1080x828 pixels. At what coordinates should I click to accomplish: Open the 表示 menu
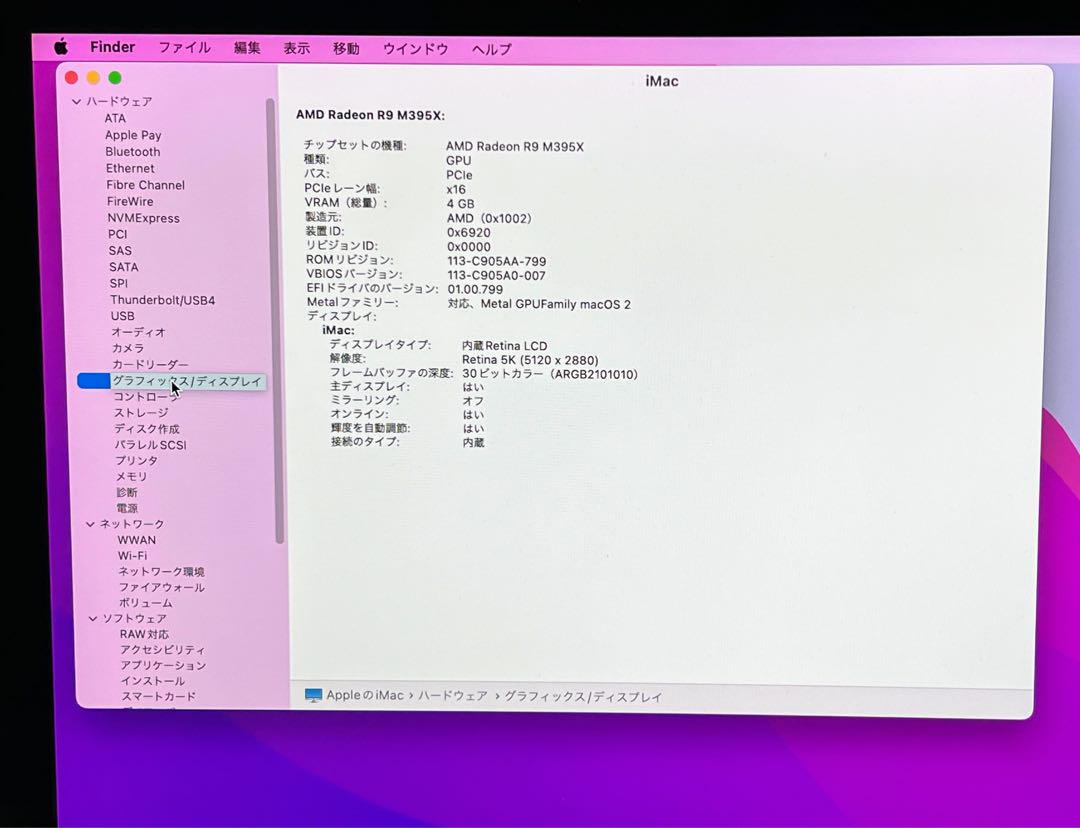296,48
